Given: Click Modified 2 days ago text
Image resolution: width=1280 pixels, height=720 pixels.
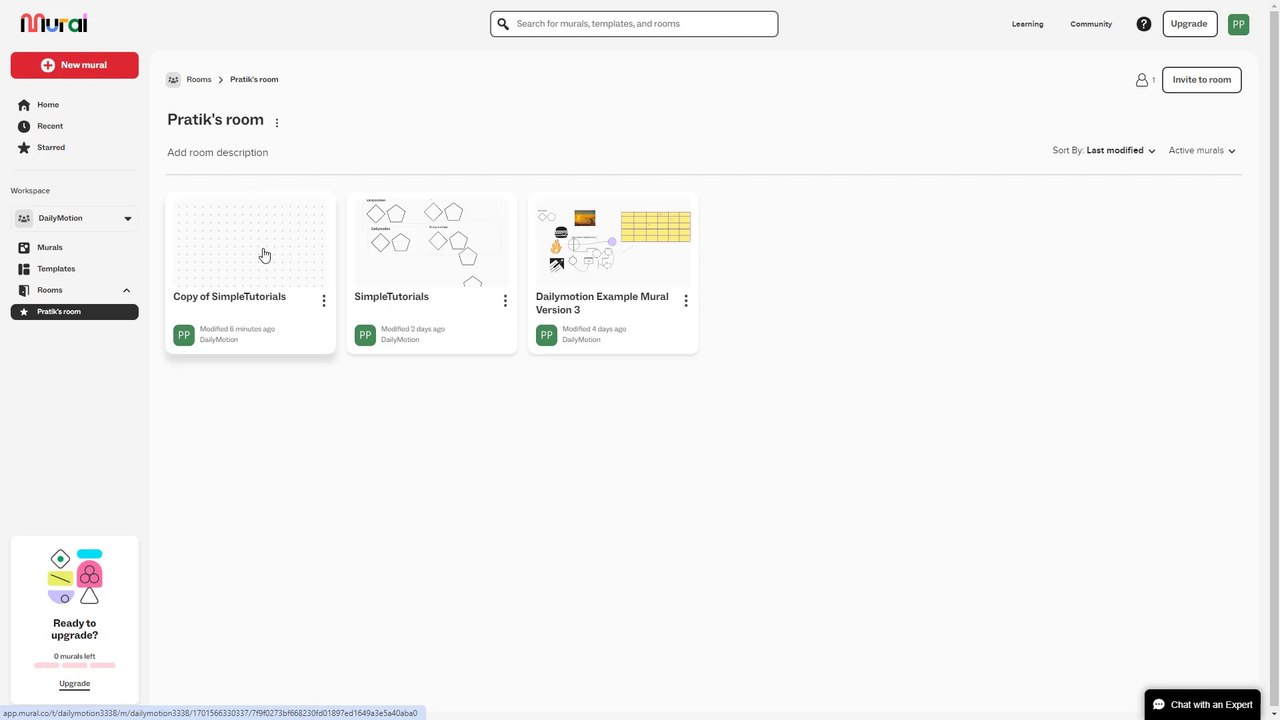Looking at the screenshot, I should [x=413, y=329].
